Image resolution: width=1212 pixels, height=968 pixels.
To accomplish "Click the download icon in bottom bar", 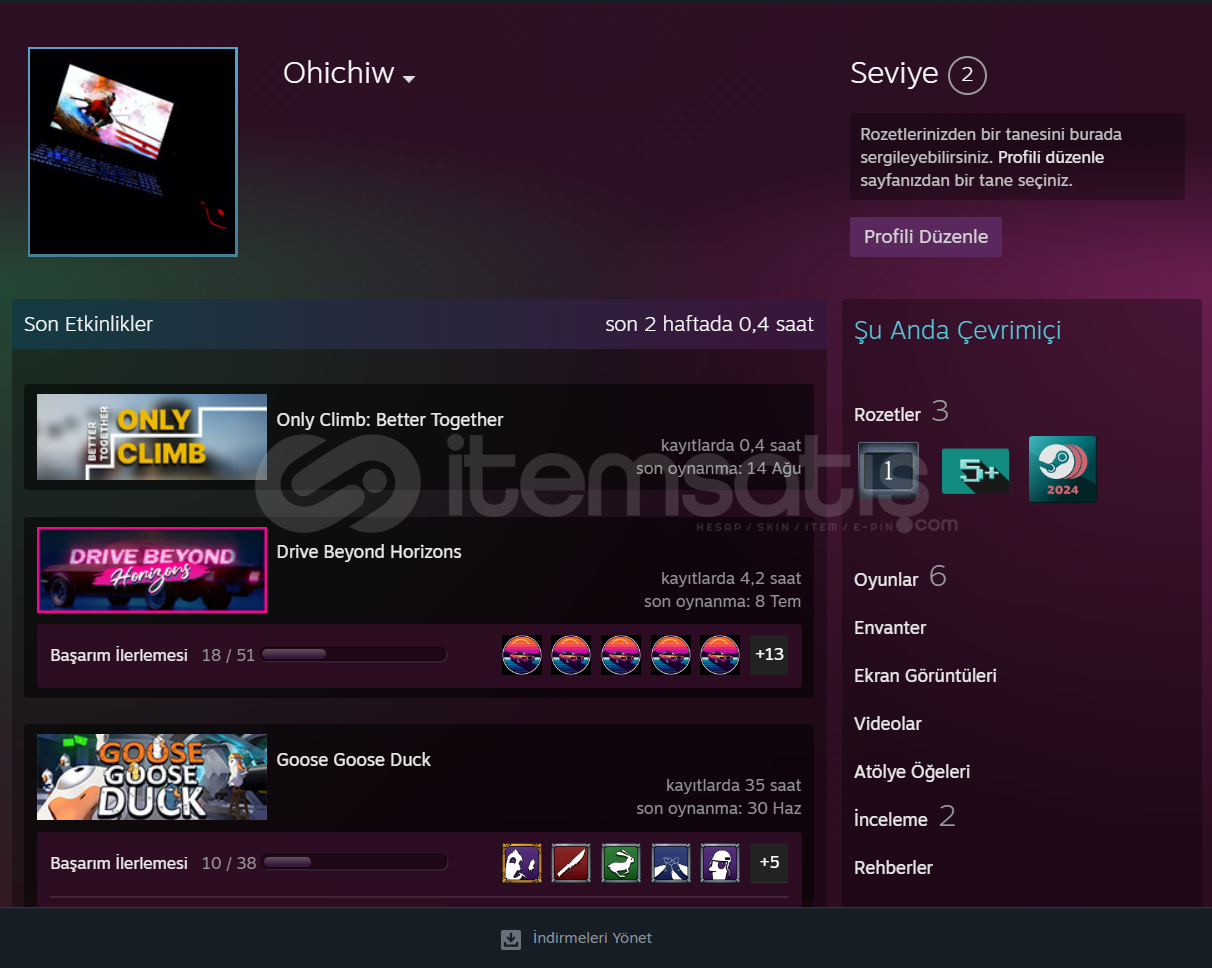I will click(x=511, y=939).
